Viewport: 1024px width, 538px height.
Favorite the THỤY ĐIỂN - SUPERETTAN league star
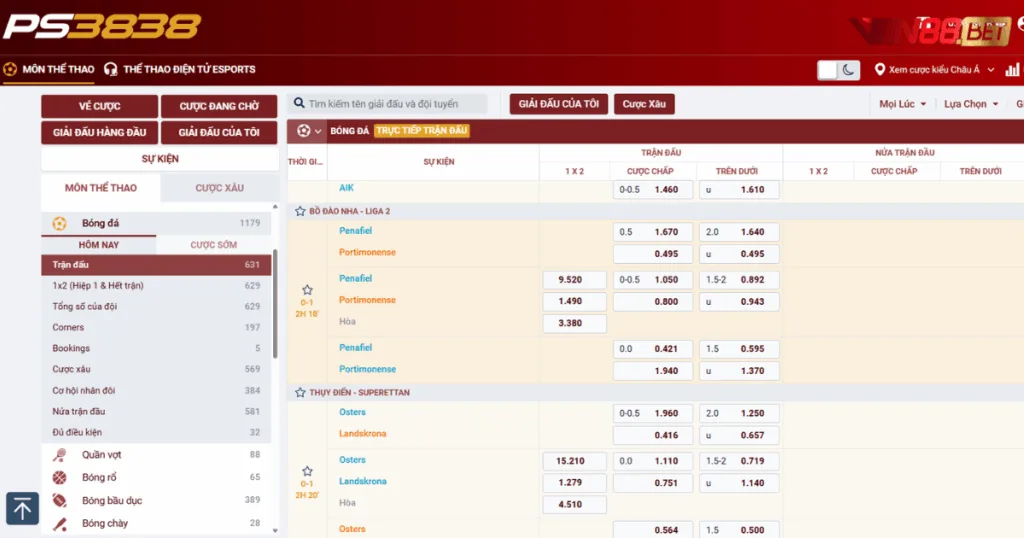(300, 392)
